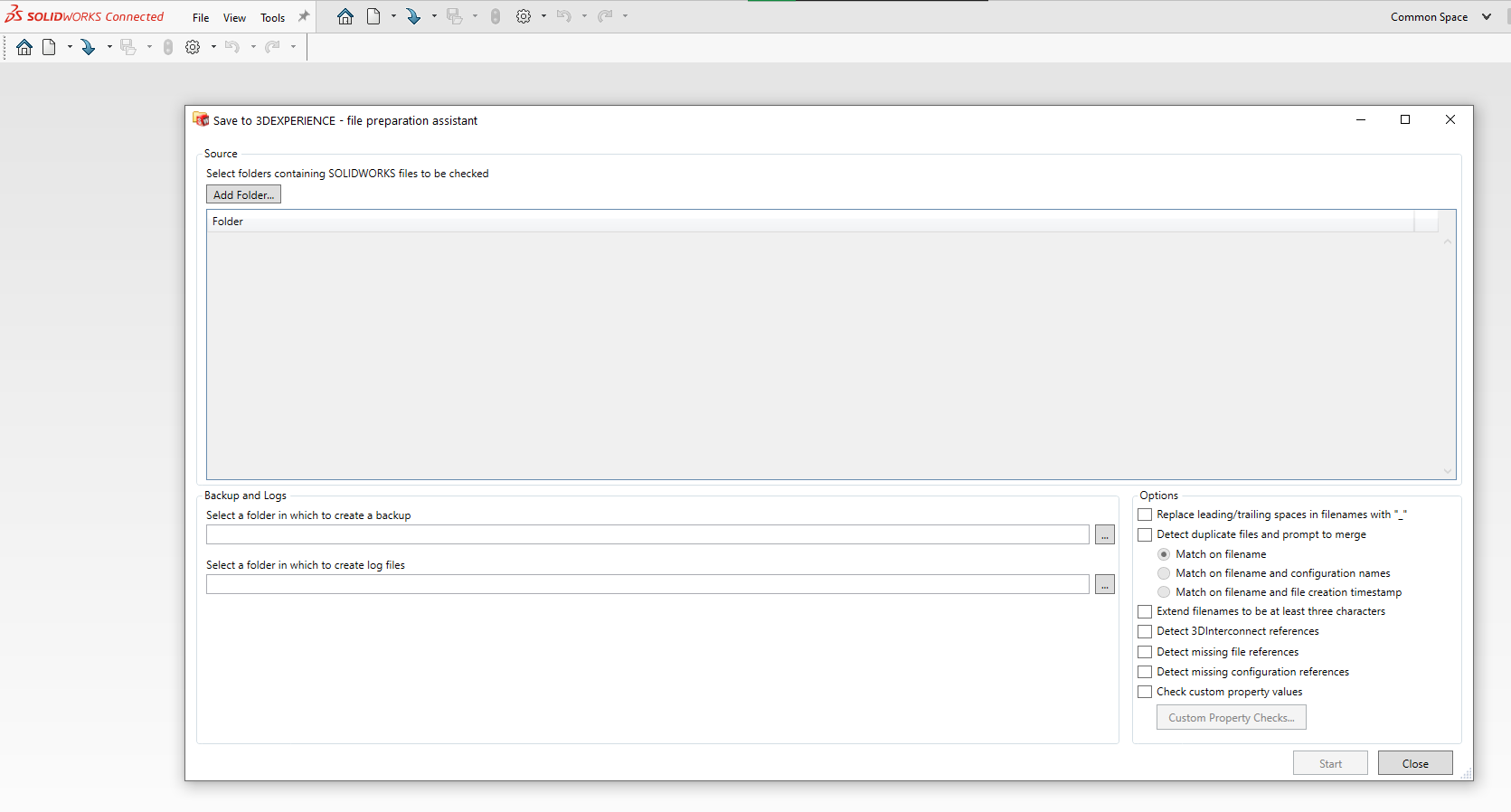Pin the menu bar with the pushpin icon
The height and width of the screenshot is (812, 1511).
coord(304,16)
